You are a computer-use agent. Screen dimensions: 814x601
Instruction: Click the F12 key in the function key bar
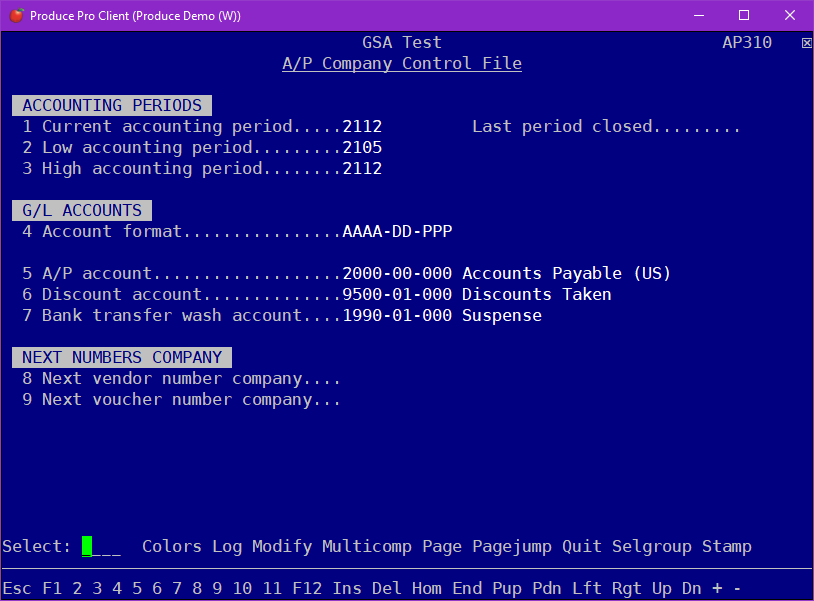(307, 589)
